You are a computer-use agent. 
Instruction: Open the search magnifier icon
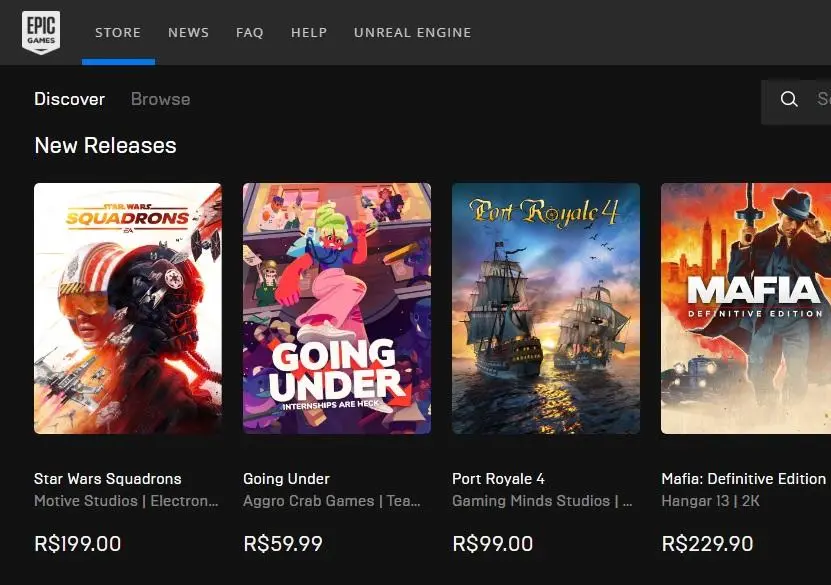point(789,99)
